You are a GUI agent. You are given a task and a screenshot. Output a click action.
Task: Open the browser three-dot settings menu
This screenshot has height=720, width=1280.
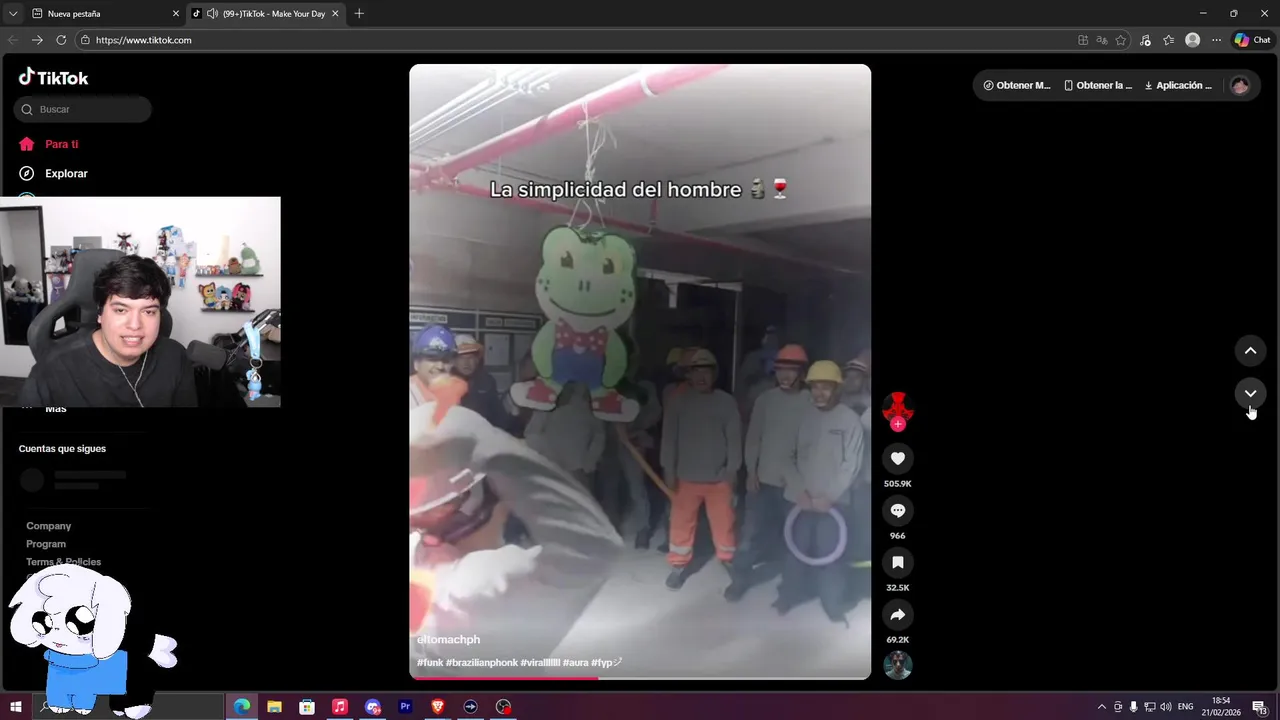pyautogui.click(x=1216, y=40)
